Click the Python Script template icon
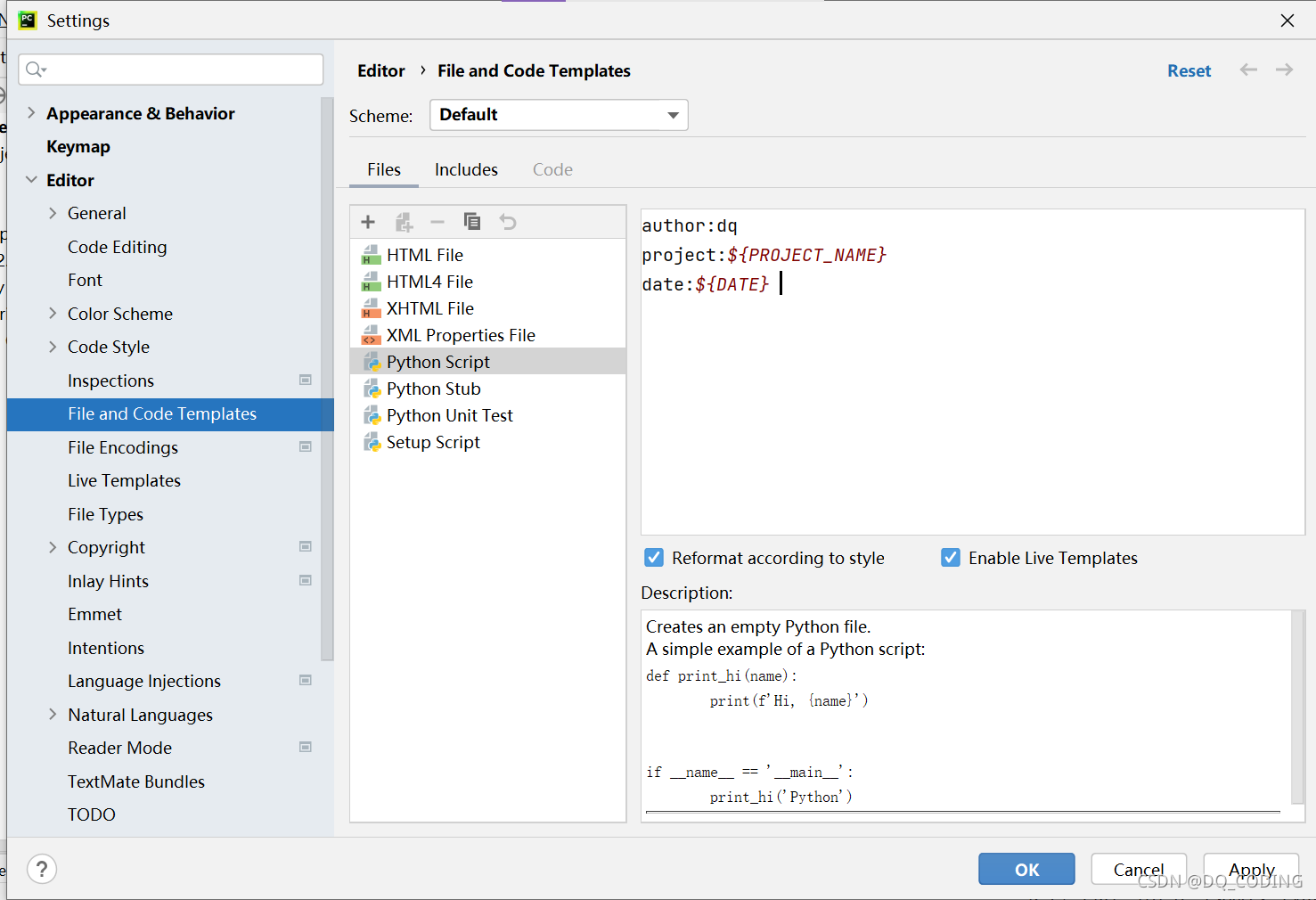Screen dimensions: 1316x900 [x=372, y=362]
